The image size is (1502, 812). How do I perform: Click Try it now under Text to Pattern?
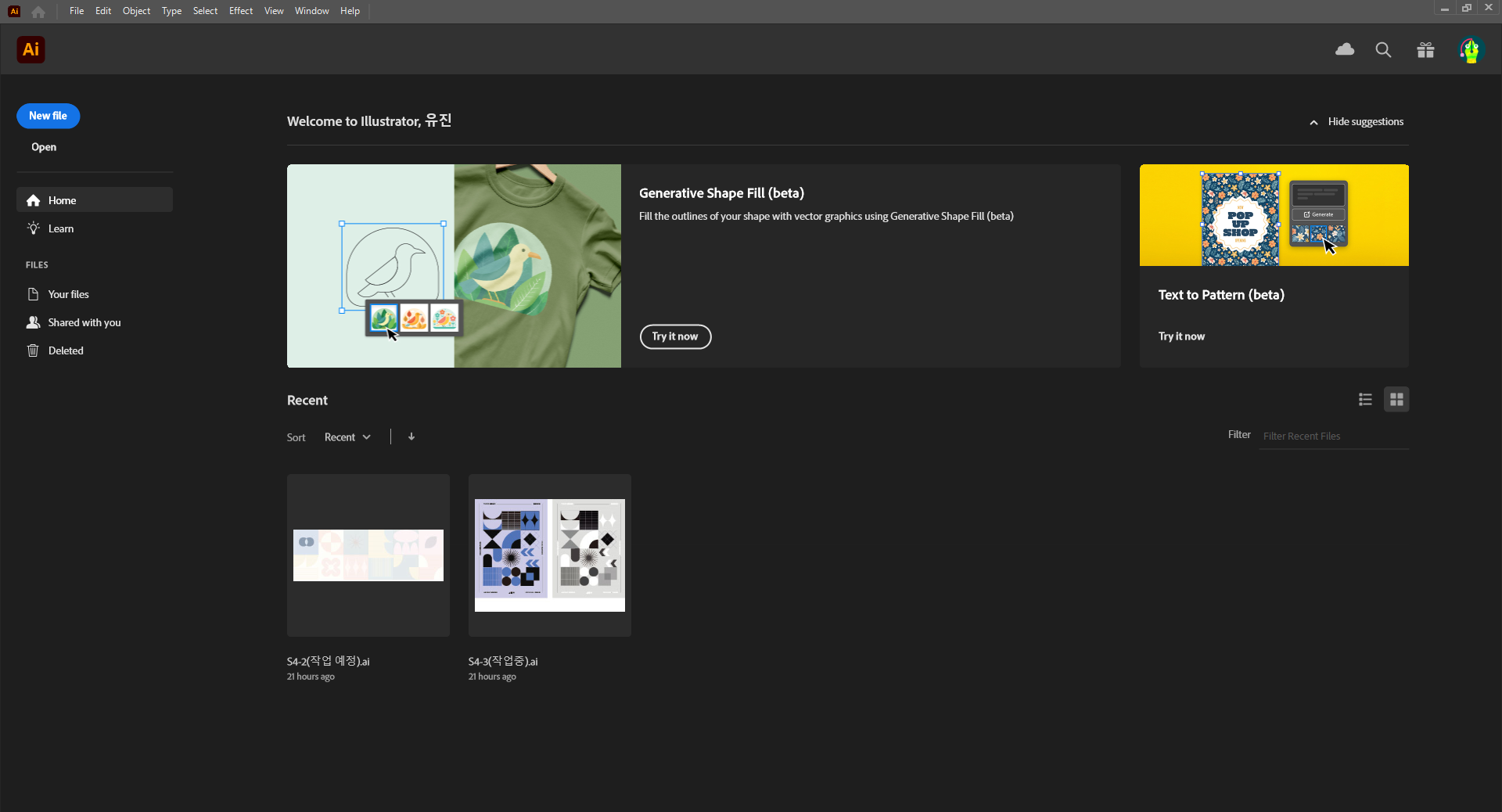coord(1181,336)
